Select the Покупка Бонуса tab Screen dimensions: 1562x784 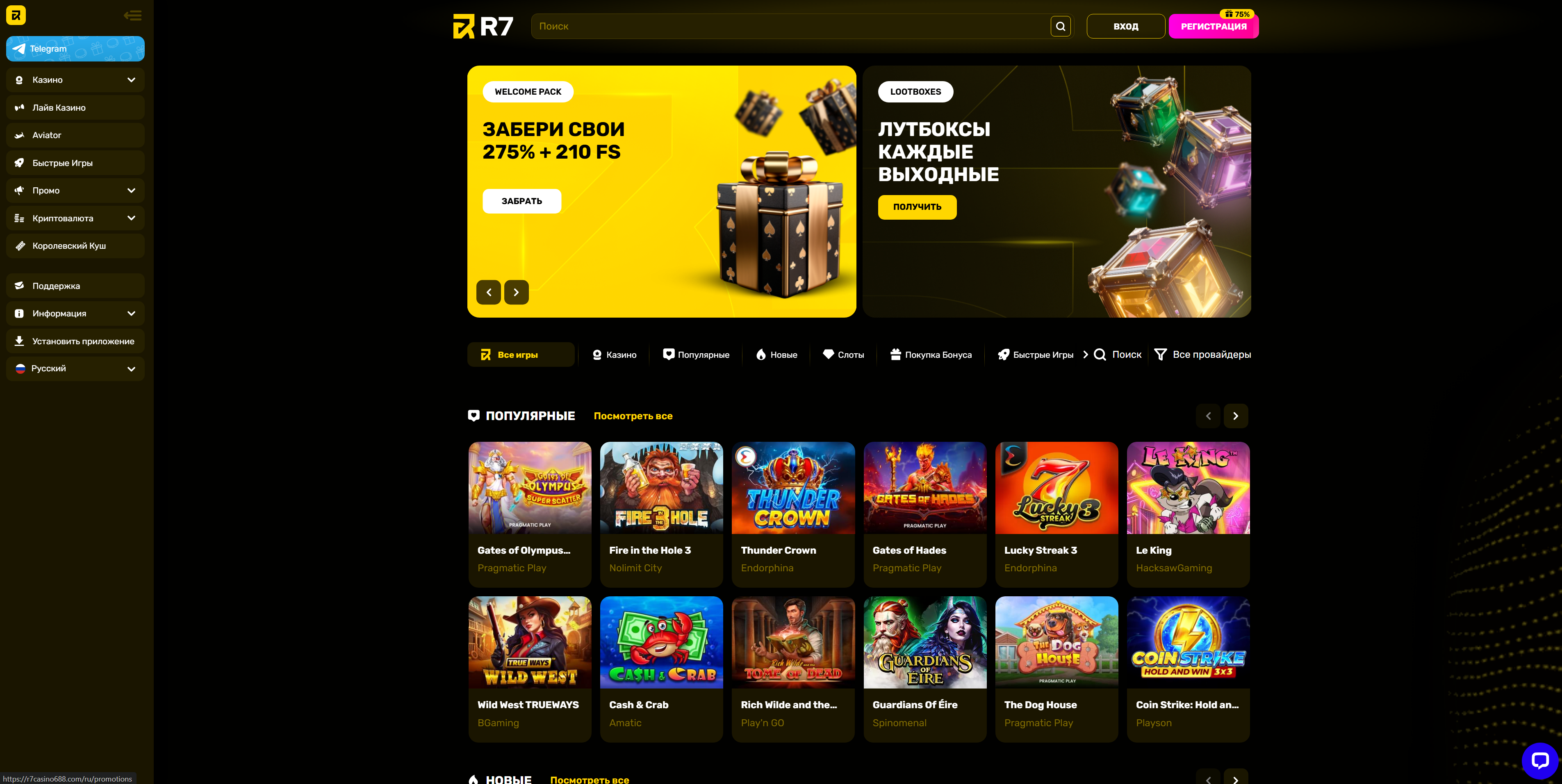click(931, 355)
